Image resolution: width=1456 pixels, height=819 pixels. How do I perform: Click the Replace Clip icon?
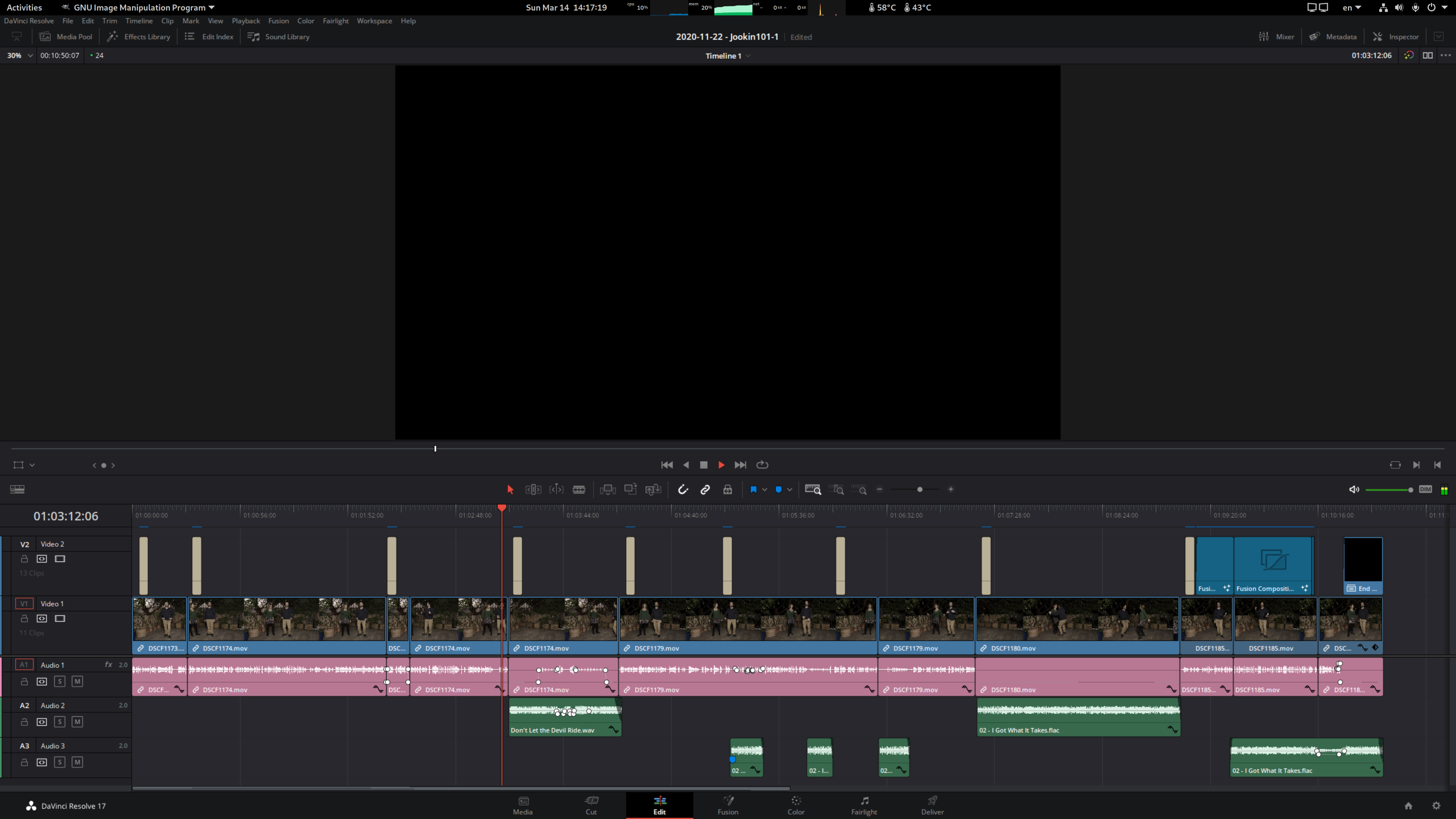[653, 490]
